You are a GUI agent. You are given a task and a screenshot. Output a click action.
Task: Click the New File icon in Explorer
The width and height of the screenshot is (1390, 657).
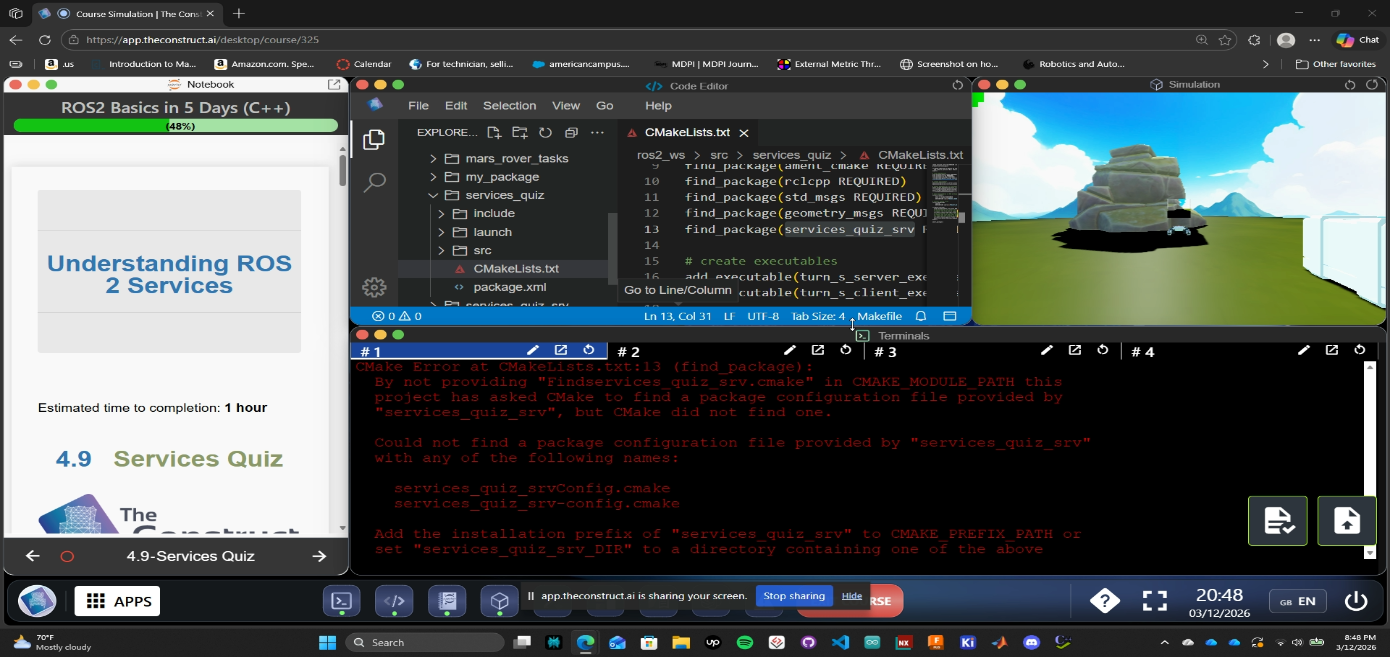[x=494, y=132]
